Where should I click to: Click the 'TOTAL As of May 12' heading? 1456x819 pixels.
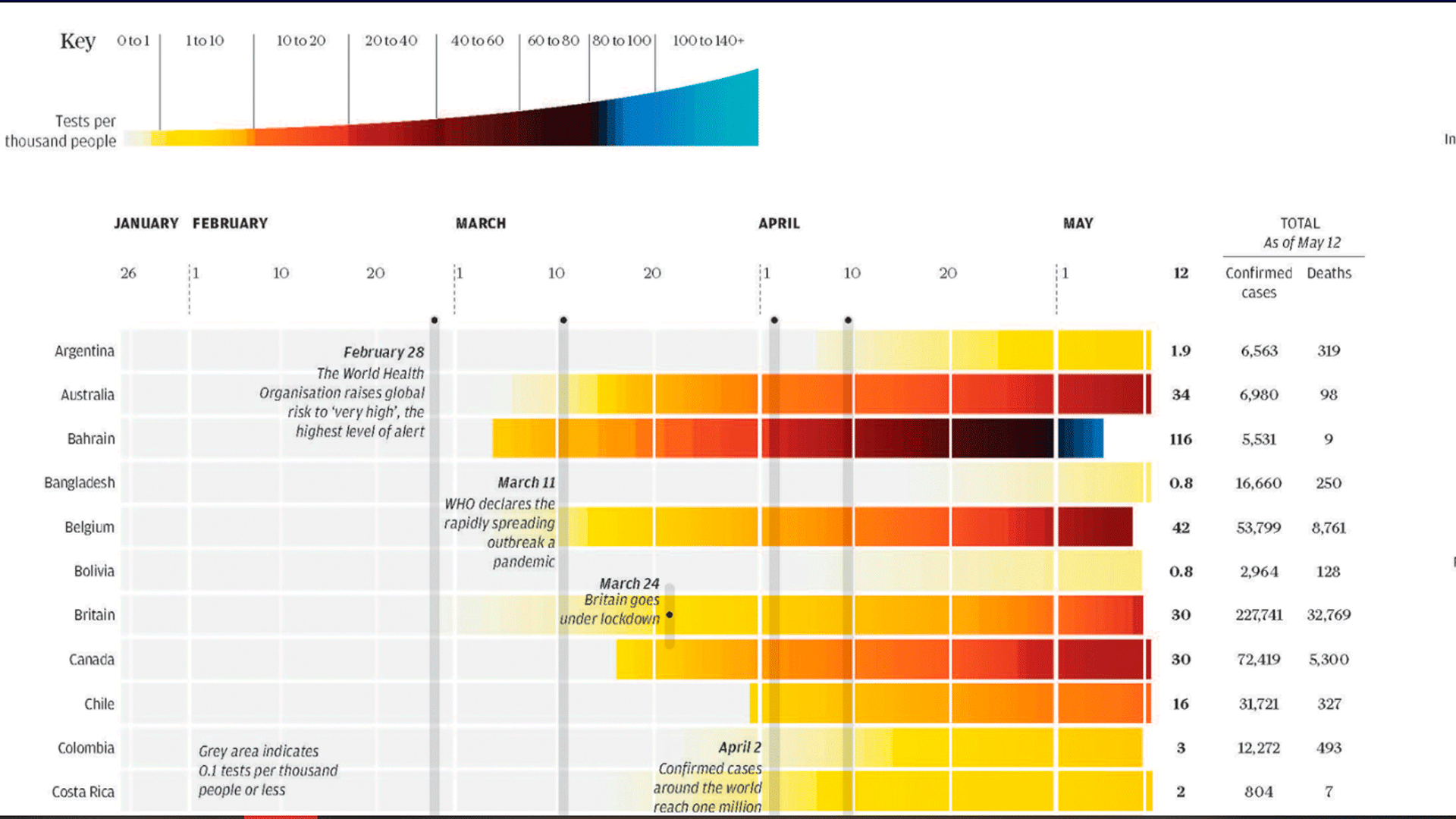pos(1301,233)
